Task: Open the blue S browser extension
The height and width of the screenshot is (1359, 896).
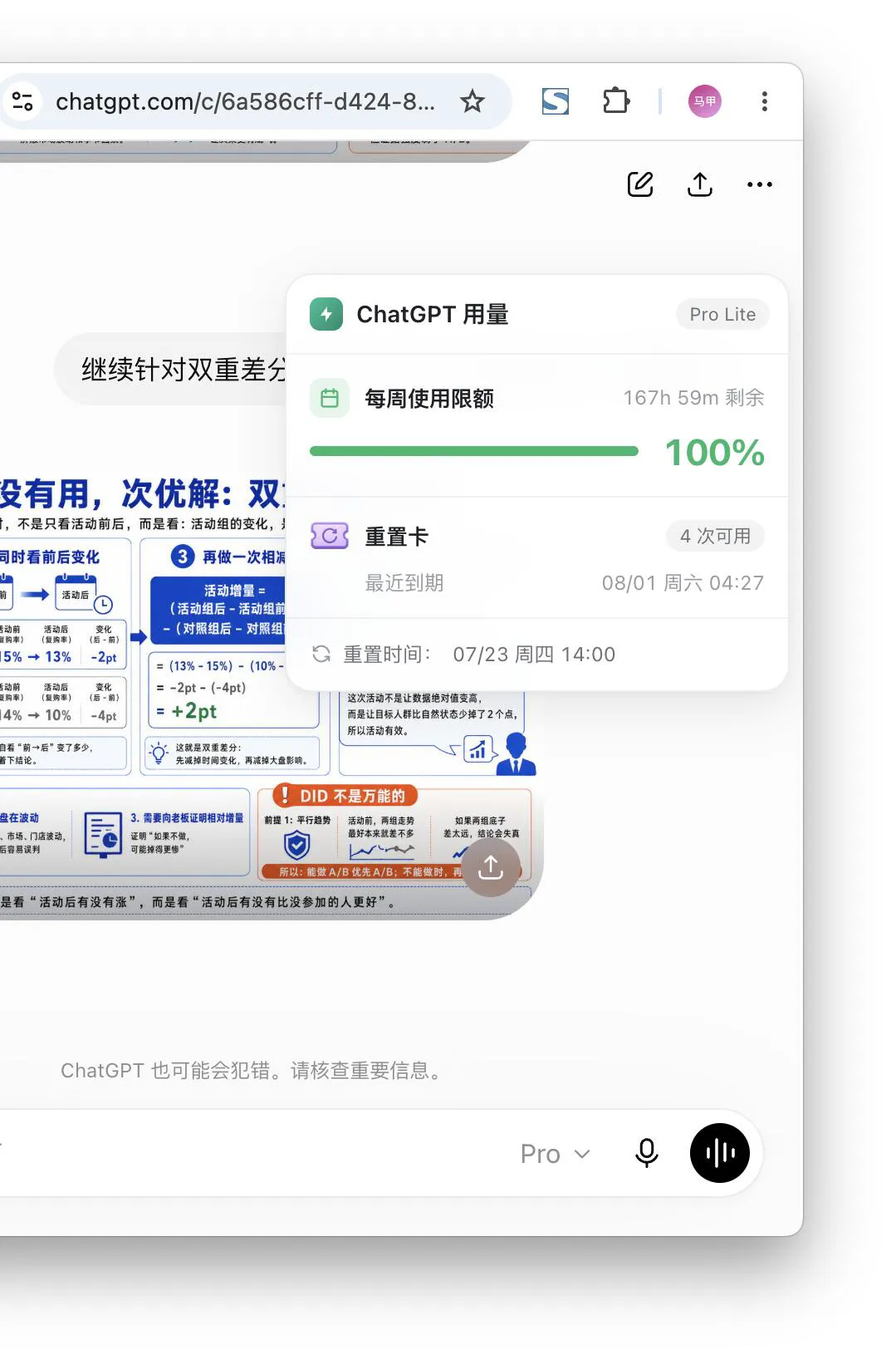Action: click(555, 101)
